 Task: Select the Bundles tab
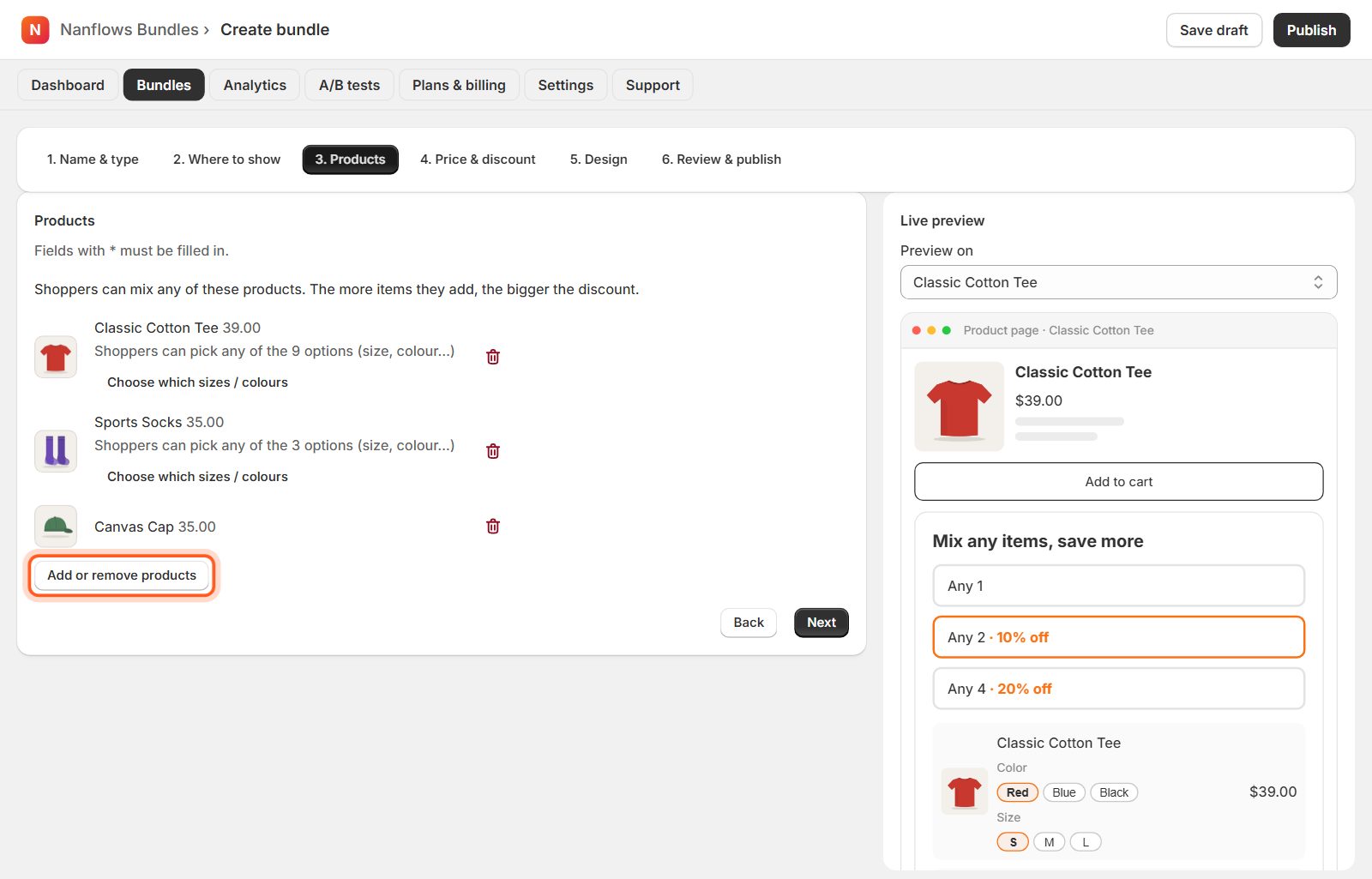tap(164, 85)
